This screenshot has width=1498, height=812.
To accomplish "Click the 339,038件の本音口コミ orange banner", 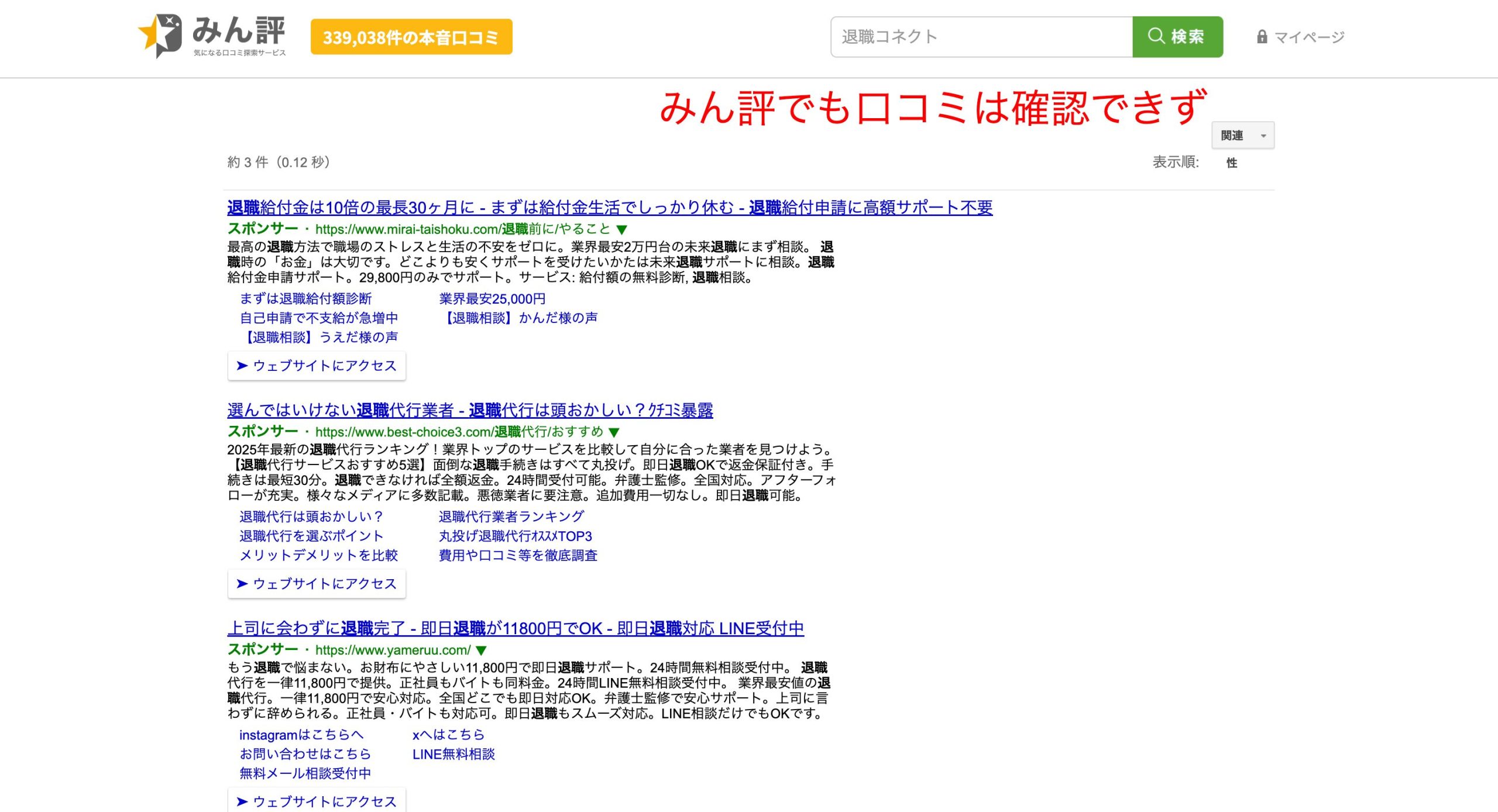I will coord(411,37).
